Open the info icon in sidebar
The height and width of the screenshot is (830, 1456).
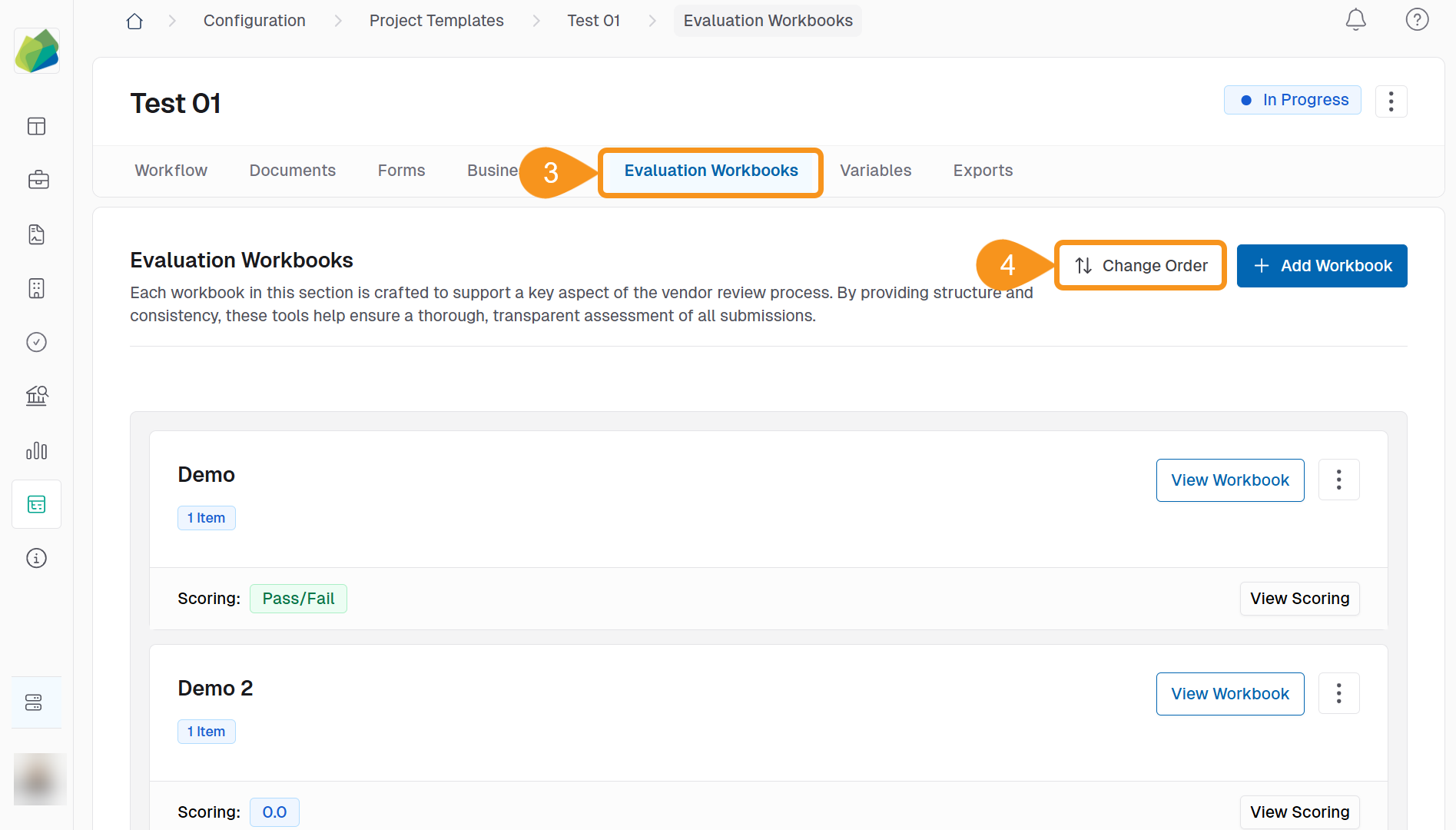pyautogui.click(x=37, y=558)
